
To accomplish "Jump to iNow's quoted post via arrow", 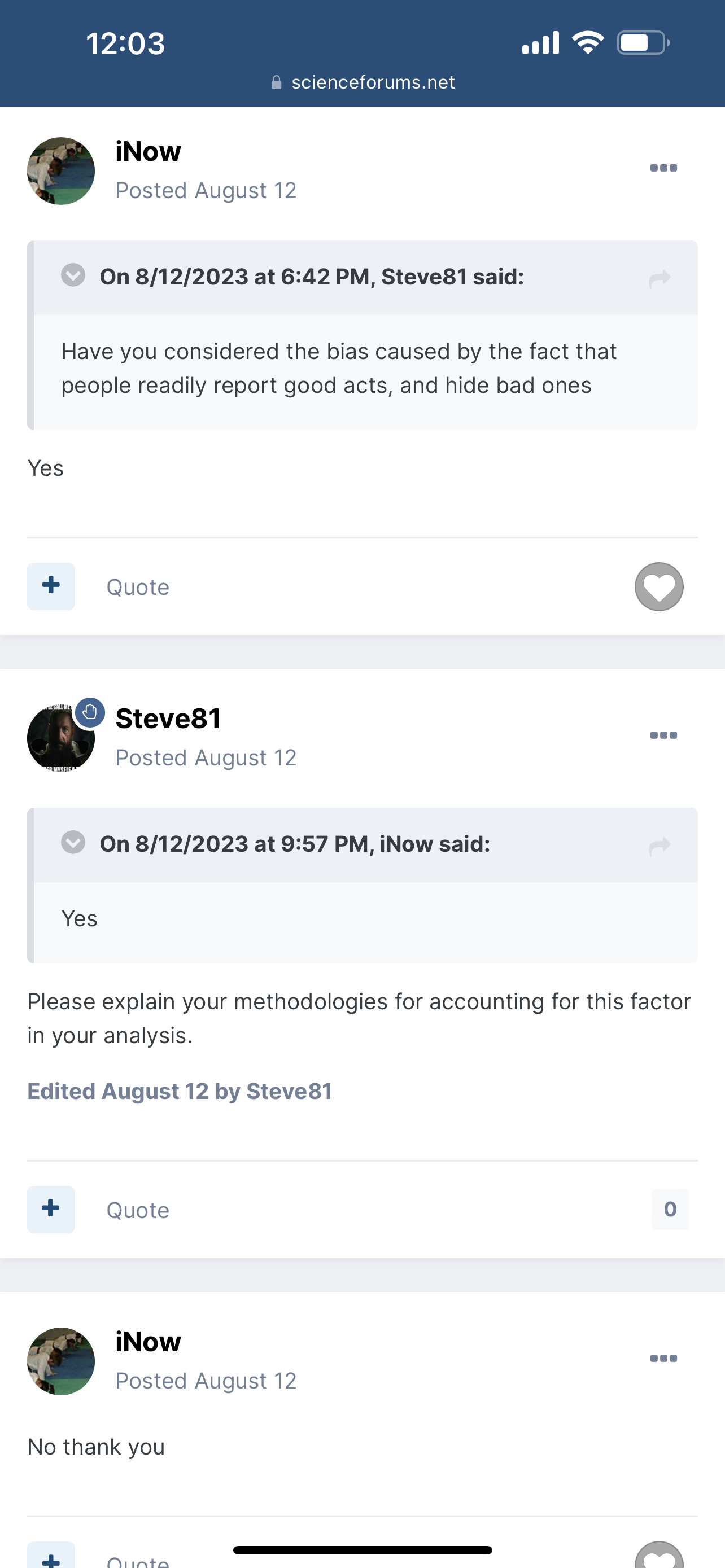I will click(x=660, y=846).
